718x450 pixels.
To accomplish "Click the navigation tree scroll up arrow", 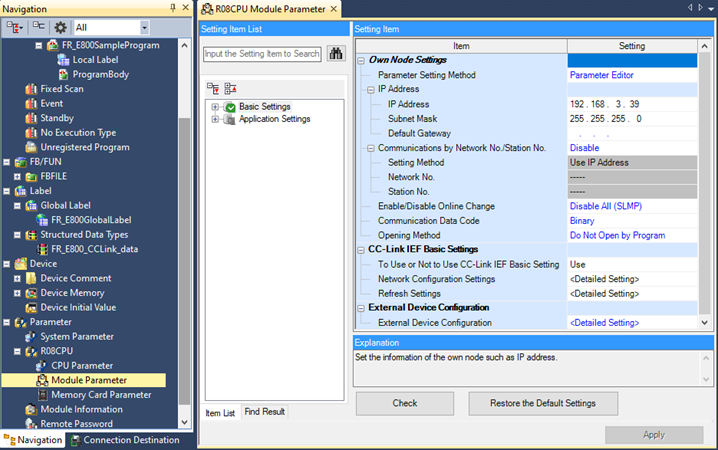I will pos(184,45).
